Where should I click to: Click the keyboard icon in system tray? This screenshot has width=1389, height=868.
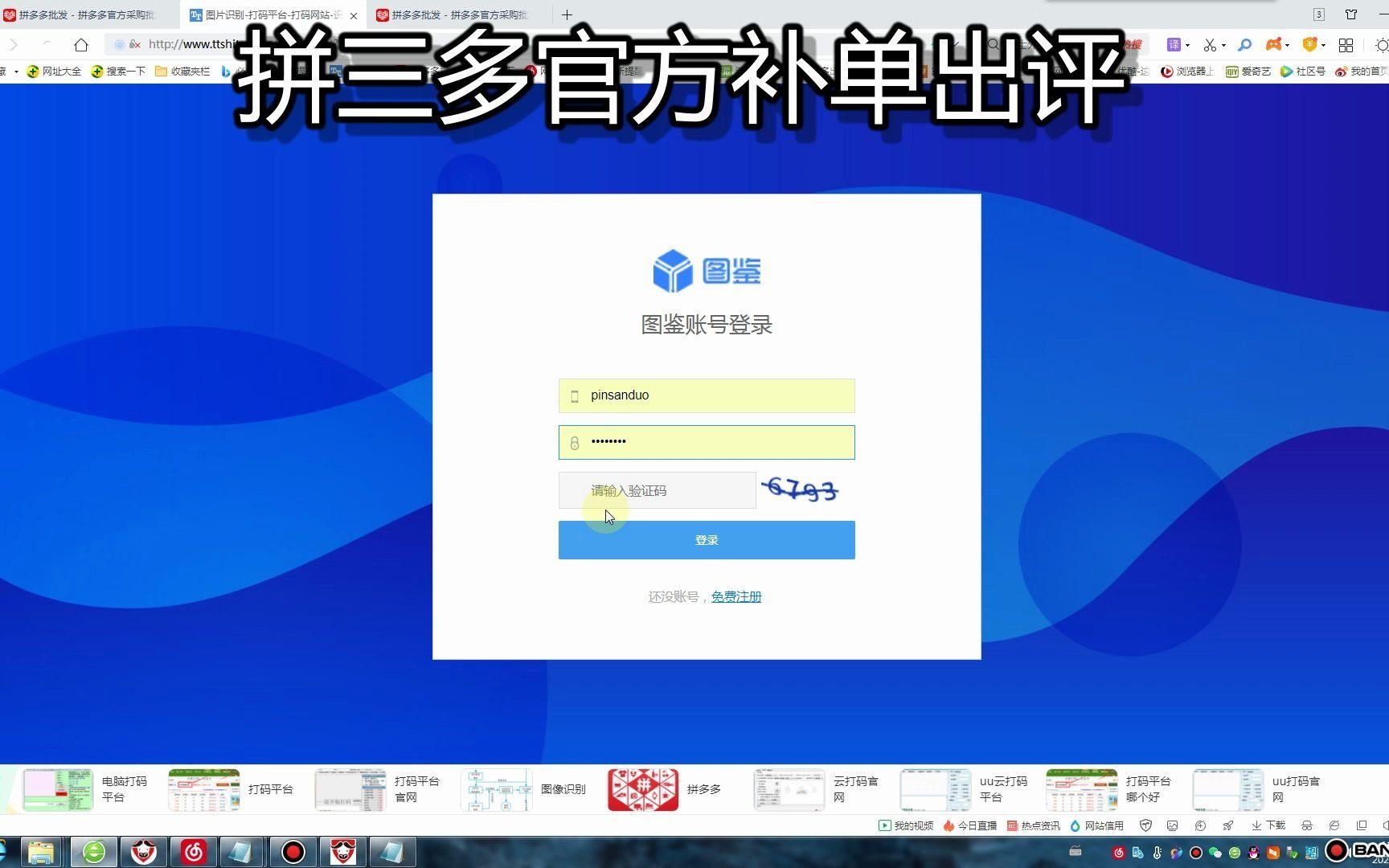coord(1076,851)
